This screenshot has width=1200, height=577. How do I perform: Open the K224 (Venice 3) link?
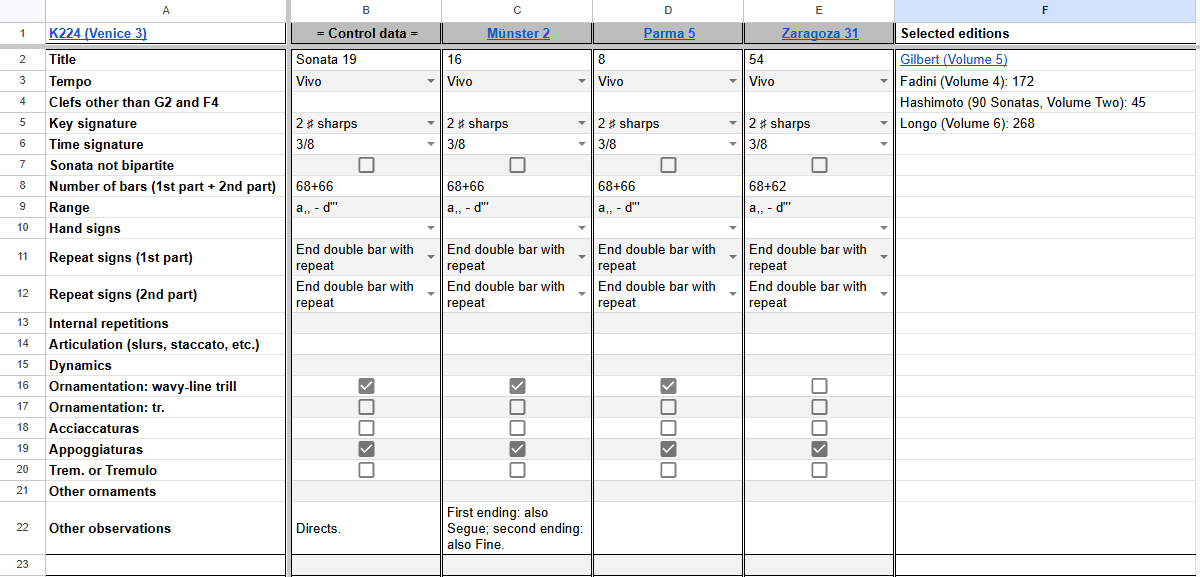coord(98,33)
